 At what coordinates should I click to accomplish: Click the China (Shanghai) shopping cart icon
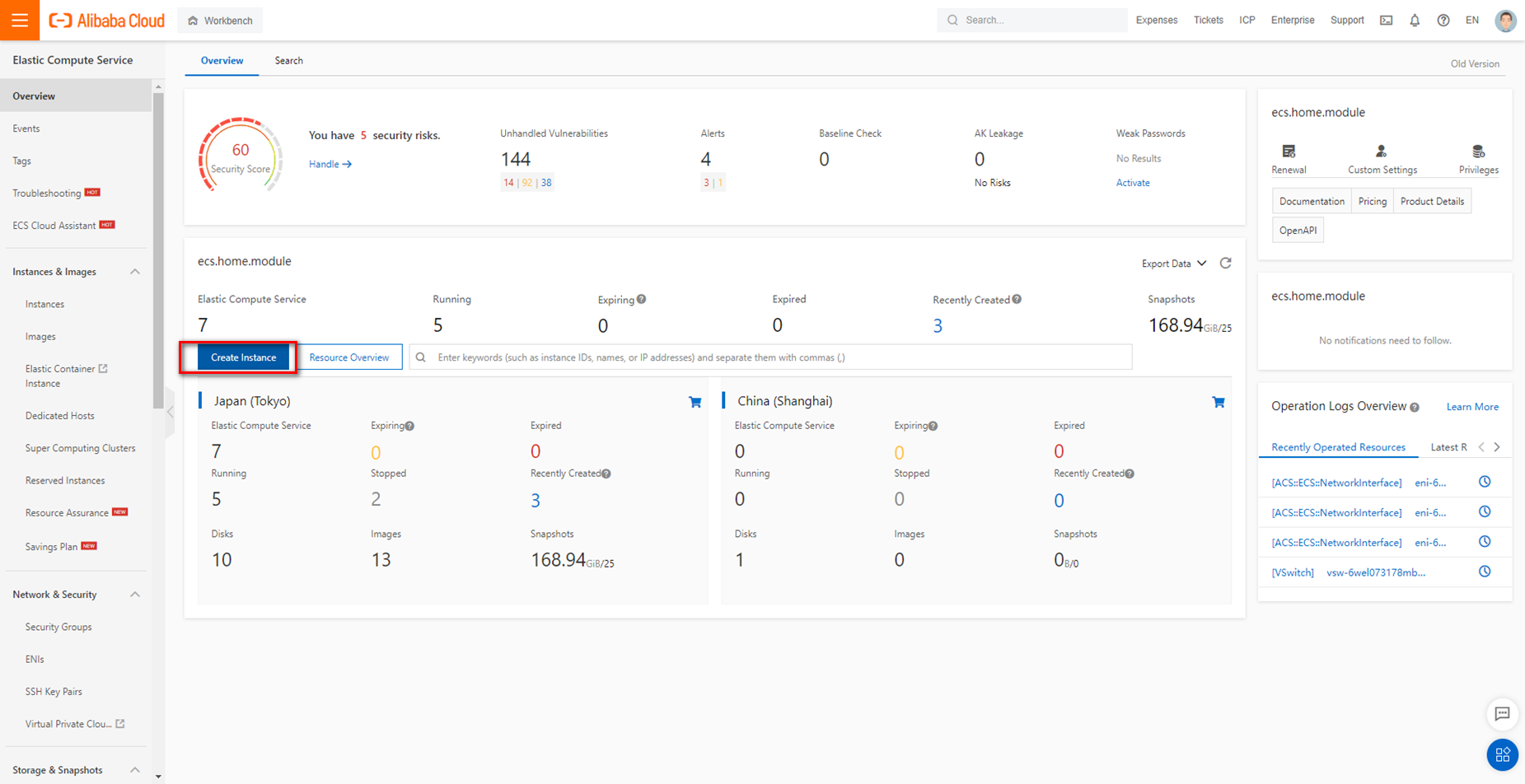click(x=1219, y=402)
